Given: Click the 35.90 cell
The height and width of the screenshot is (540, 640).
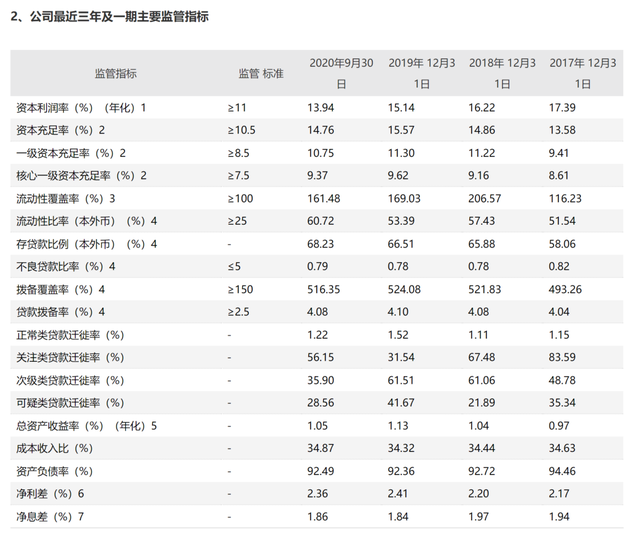Looking at the screenshot, I should [x=320, y=380].
